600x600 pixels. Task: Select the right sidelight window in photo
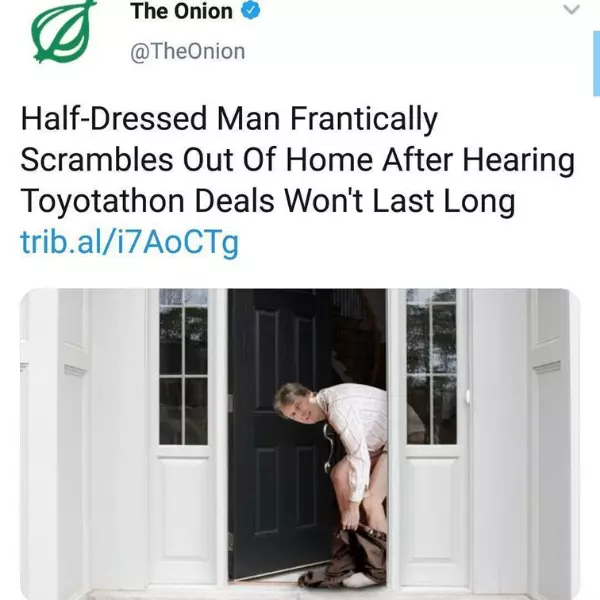tap(431, 367)
